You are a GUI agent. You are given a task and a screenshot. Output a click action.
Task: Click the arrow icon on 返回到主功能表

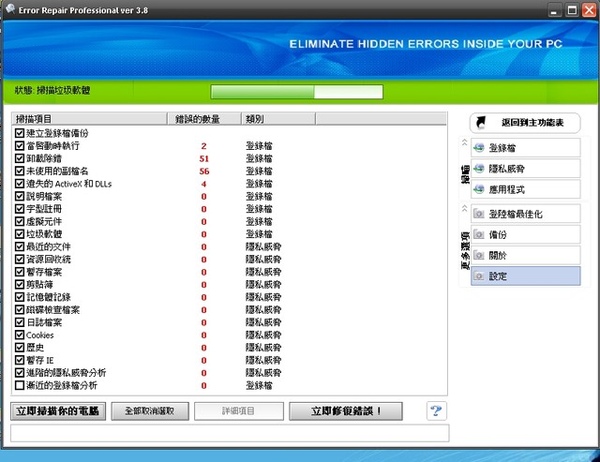(481, 122)
